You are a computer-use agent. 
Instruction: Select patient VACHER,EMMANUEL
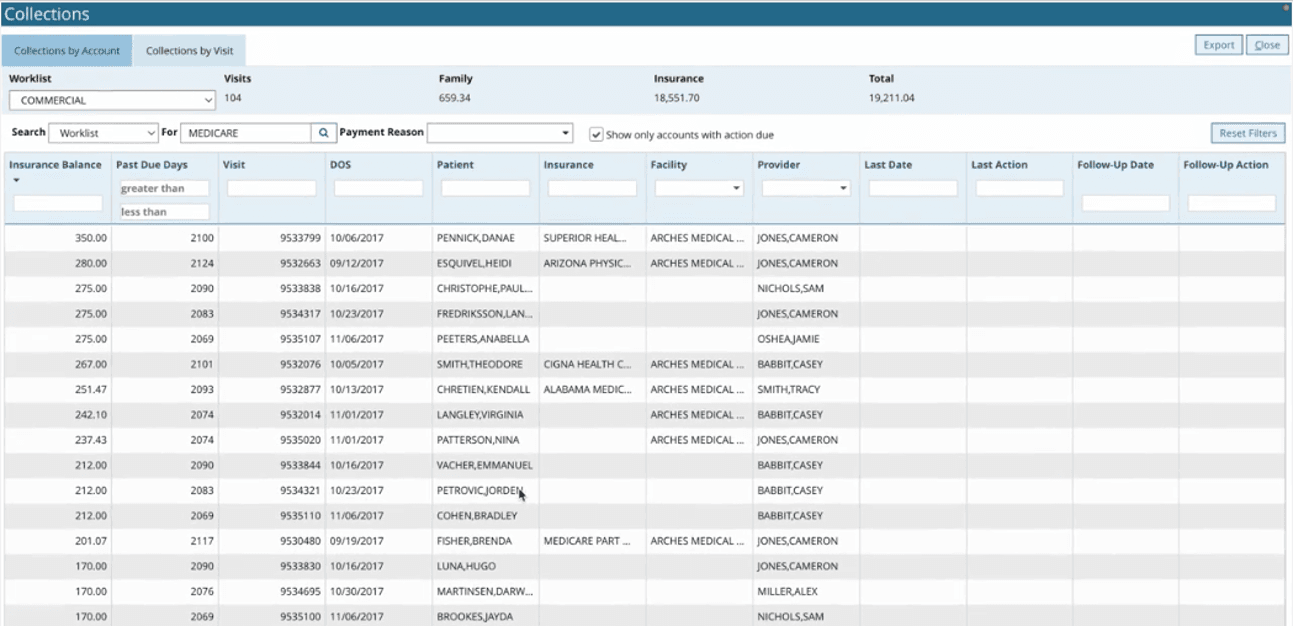click(x=485, y=466)
